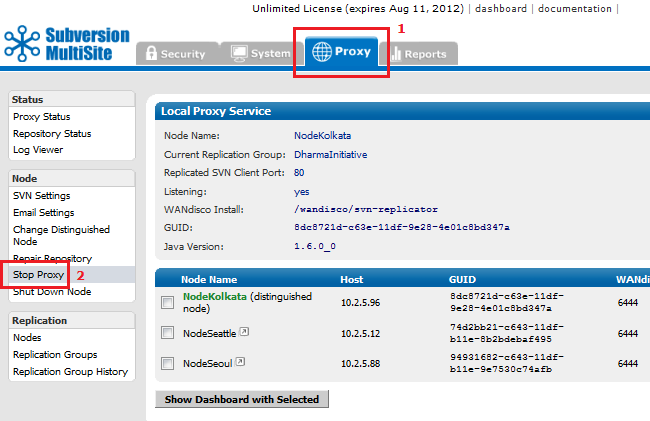
Task: Click host value 10.2.5.96
Action: point(360,303)
